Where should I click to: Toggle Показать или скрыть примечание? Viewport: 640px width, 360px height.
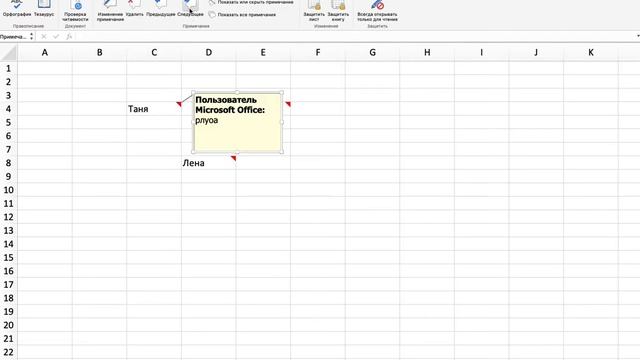[x=251, y=2]
